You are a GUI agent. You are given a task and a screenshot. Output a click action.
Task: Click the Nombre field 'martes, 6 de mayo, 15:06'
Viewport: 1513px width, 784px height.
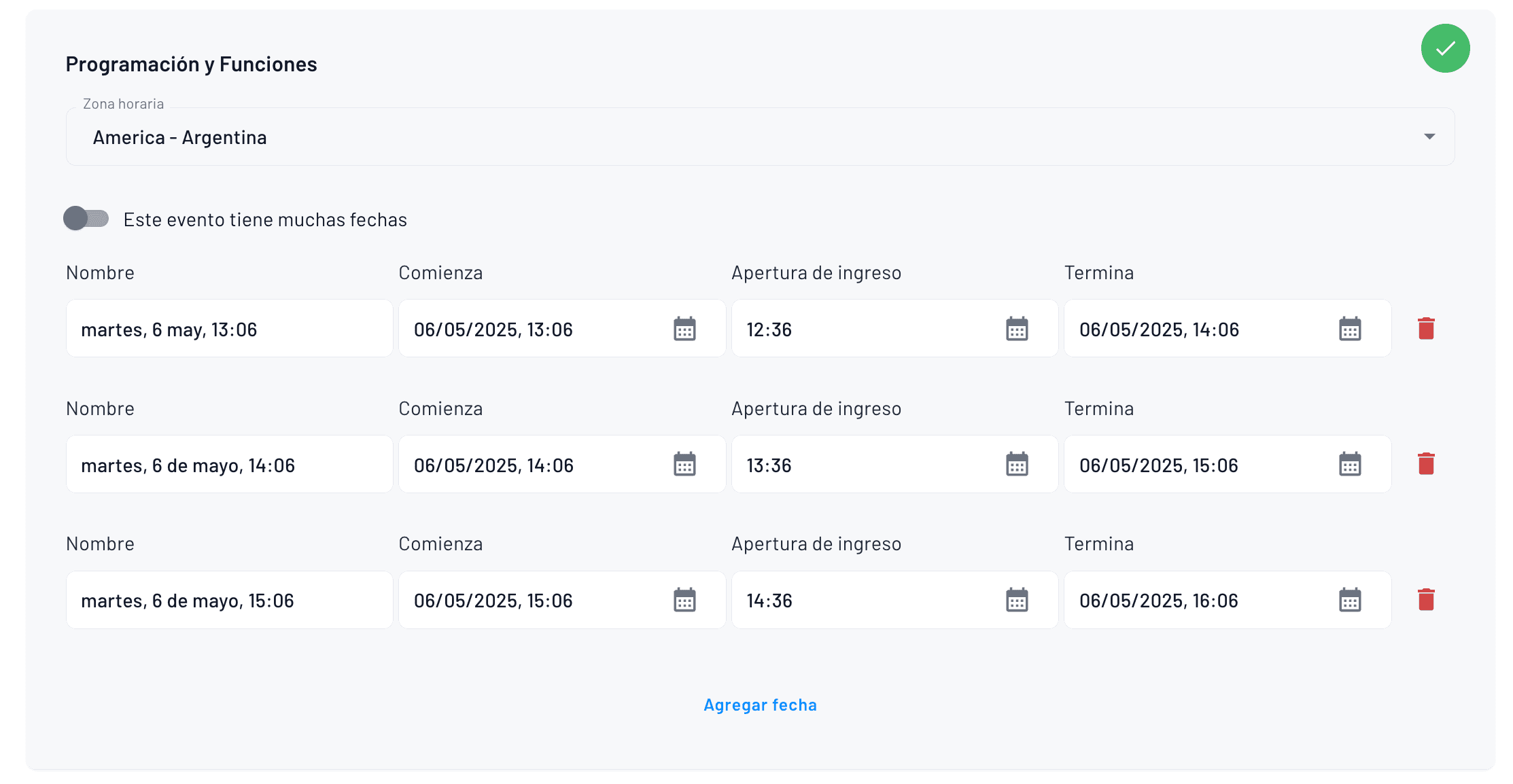point(229,600)
